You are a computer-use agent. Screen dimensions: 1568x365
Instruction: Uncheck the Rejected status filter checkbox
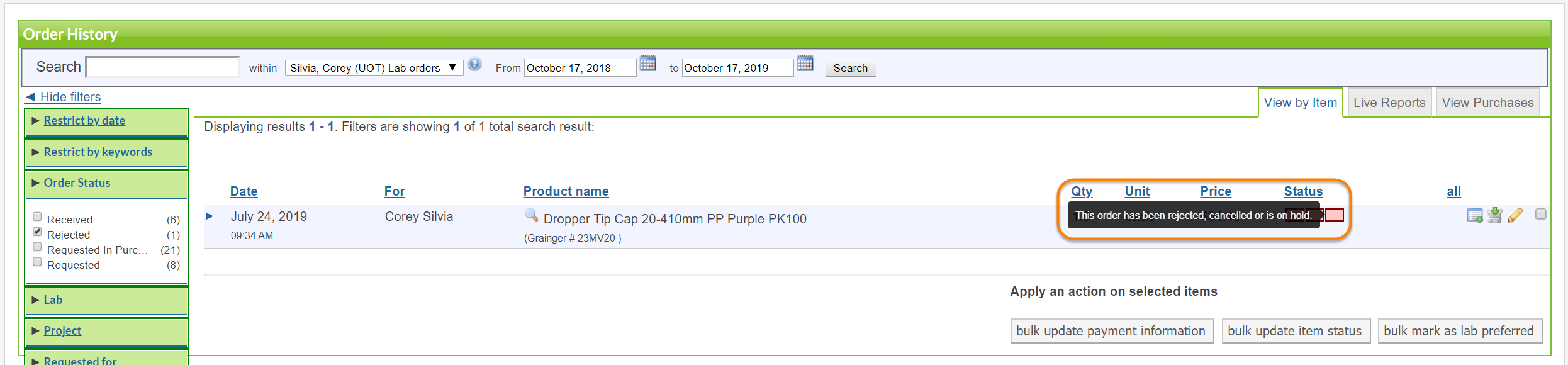(x=38, y=232)
